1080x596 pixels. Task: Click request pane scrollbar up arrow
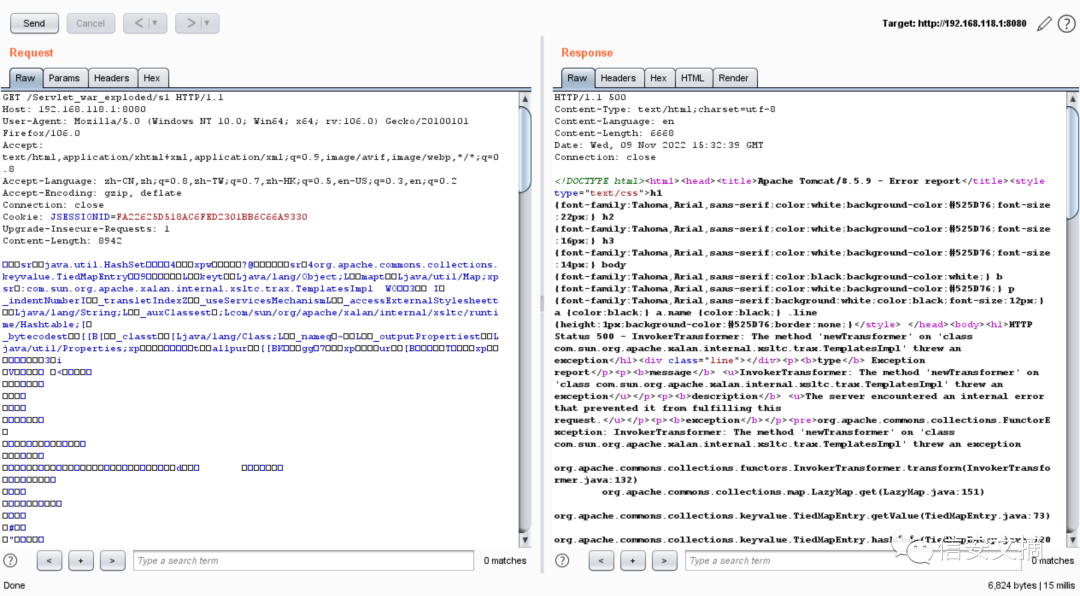[525, 99]
